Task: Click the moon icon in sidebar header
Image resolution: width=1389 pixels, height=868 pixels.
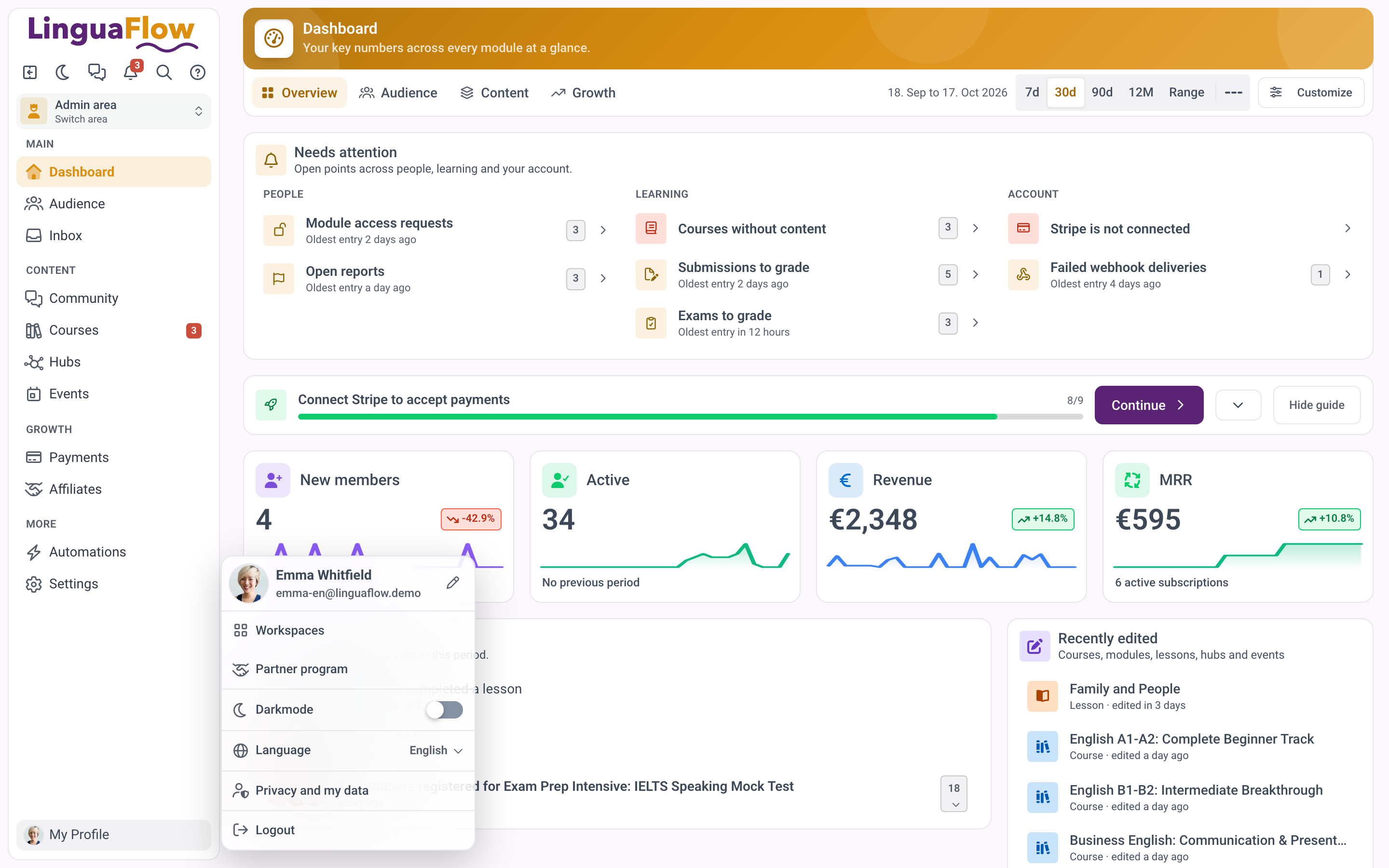Action: (x=63, y=72)
